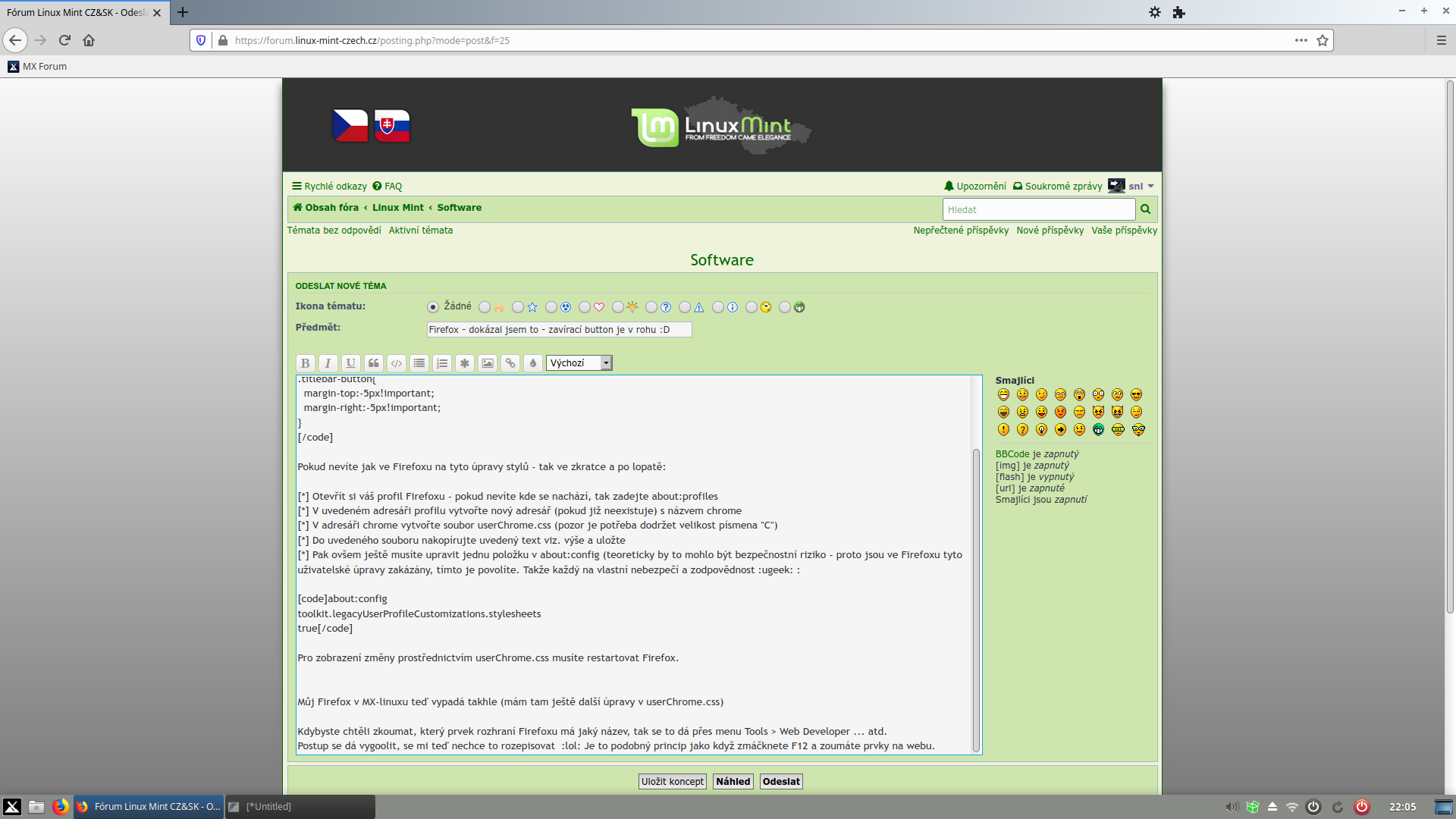
Task: Select the question mark topic icon
Action: tap(651, 307)
